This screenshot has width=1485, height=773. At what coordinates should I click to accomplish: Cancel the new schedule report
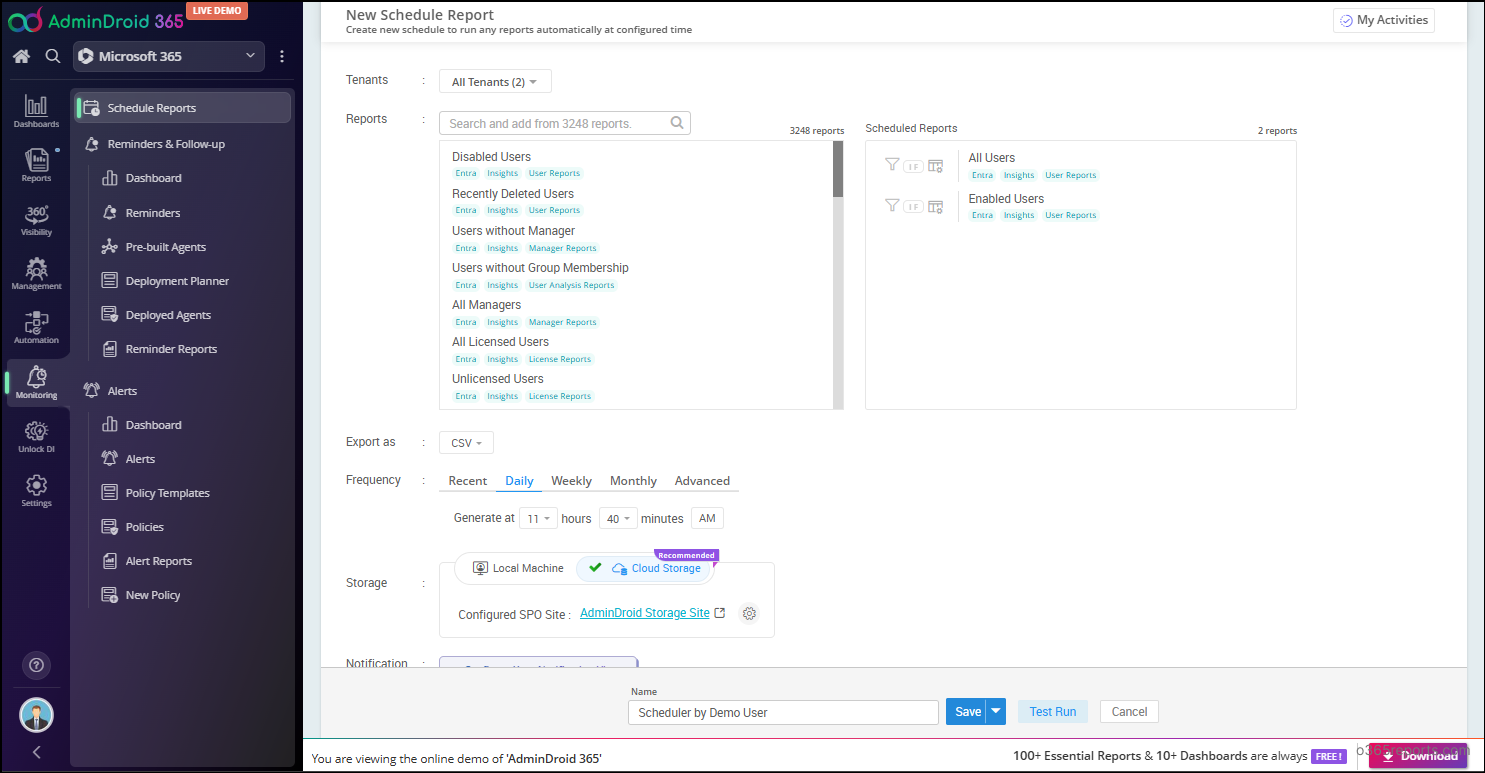(1129, 711)
